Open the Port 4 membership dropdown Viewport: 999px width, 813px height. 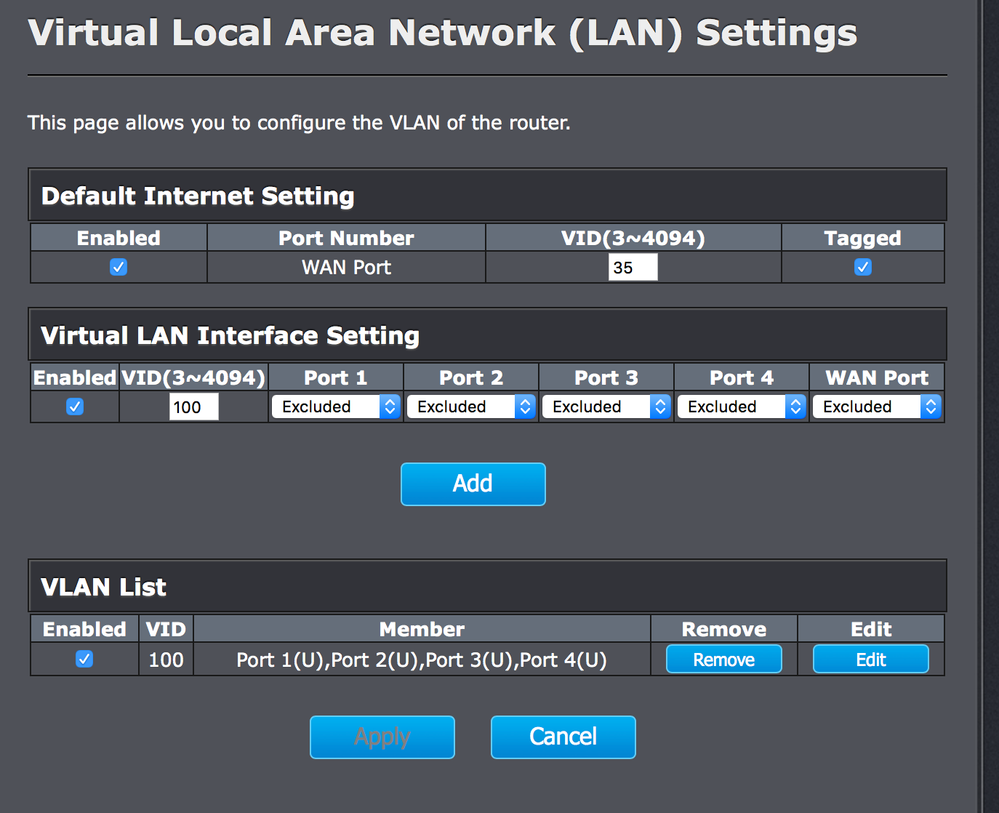click(x=741, y=406)
